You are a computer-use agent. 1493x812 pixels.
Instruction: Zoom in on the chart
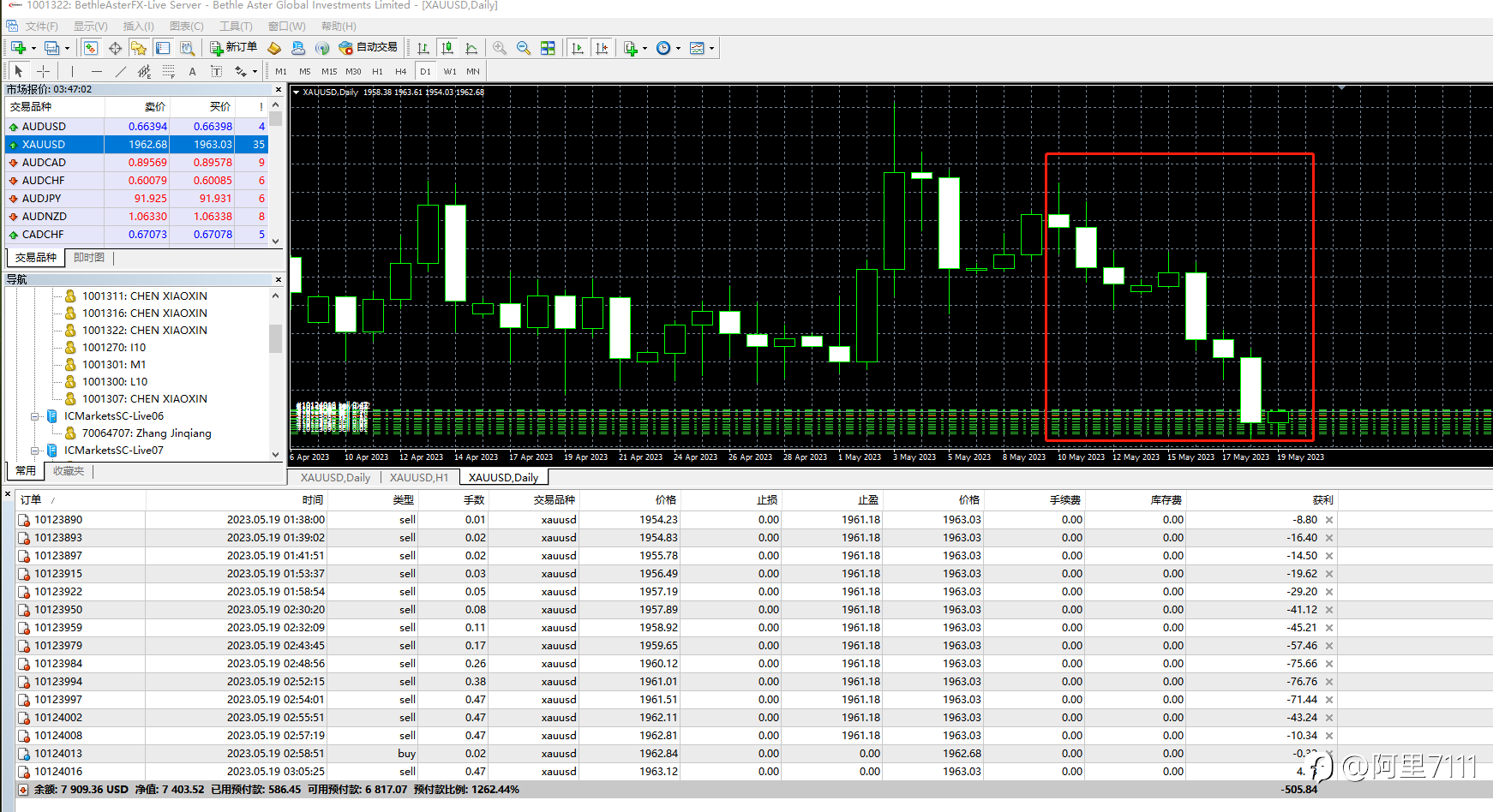500,48
